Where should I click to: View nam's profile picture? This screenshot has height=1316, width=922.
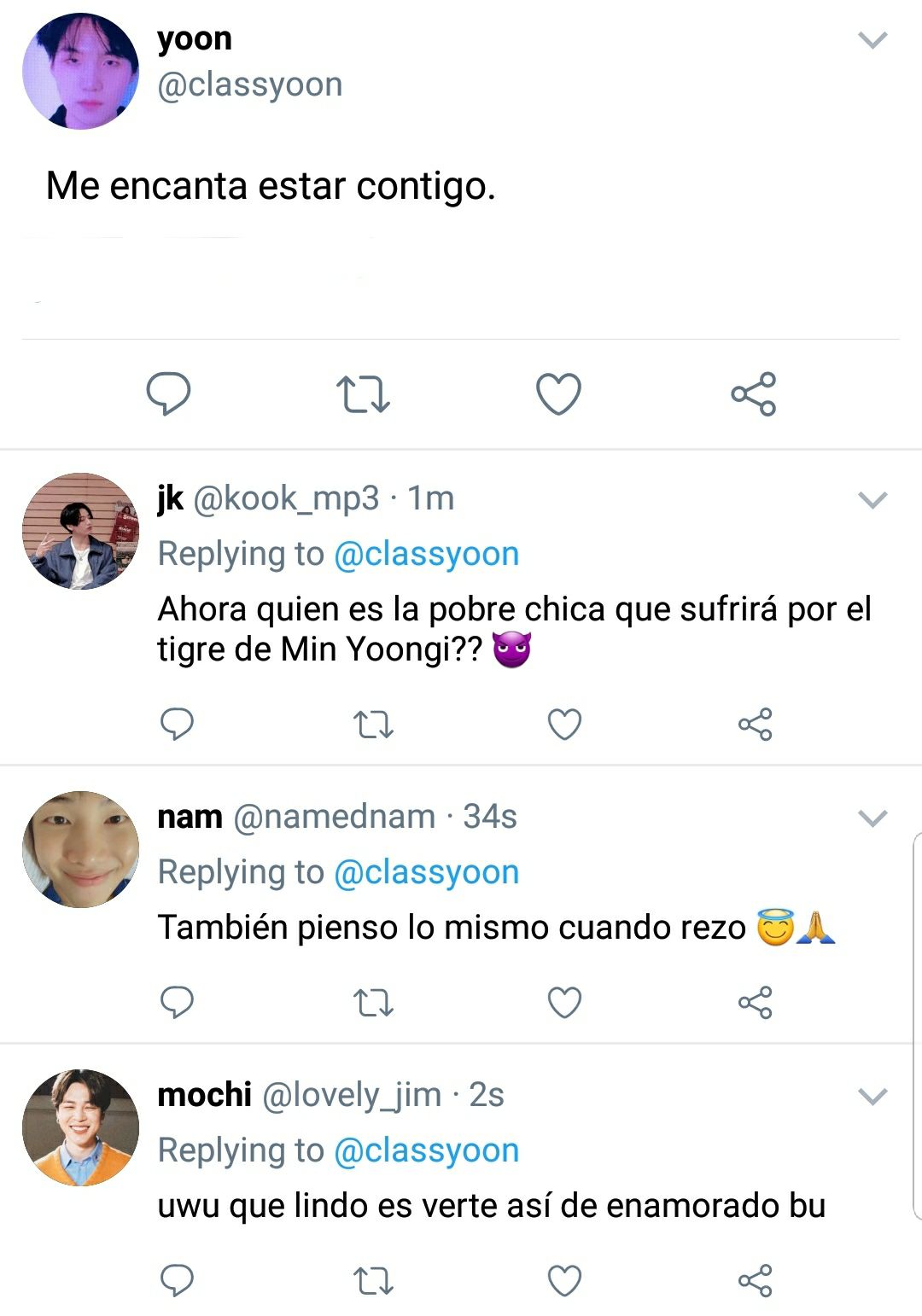tap(80, 849)
